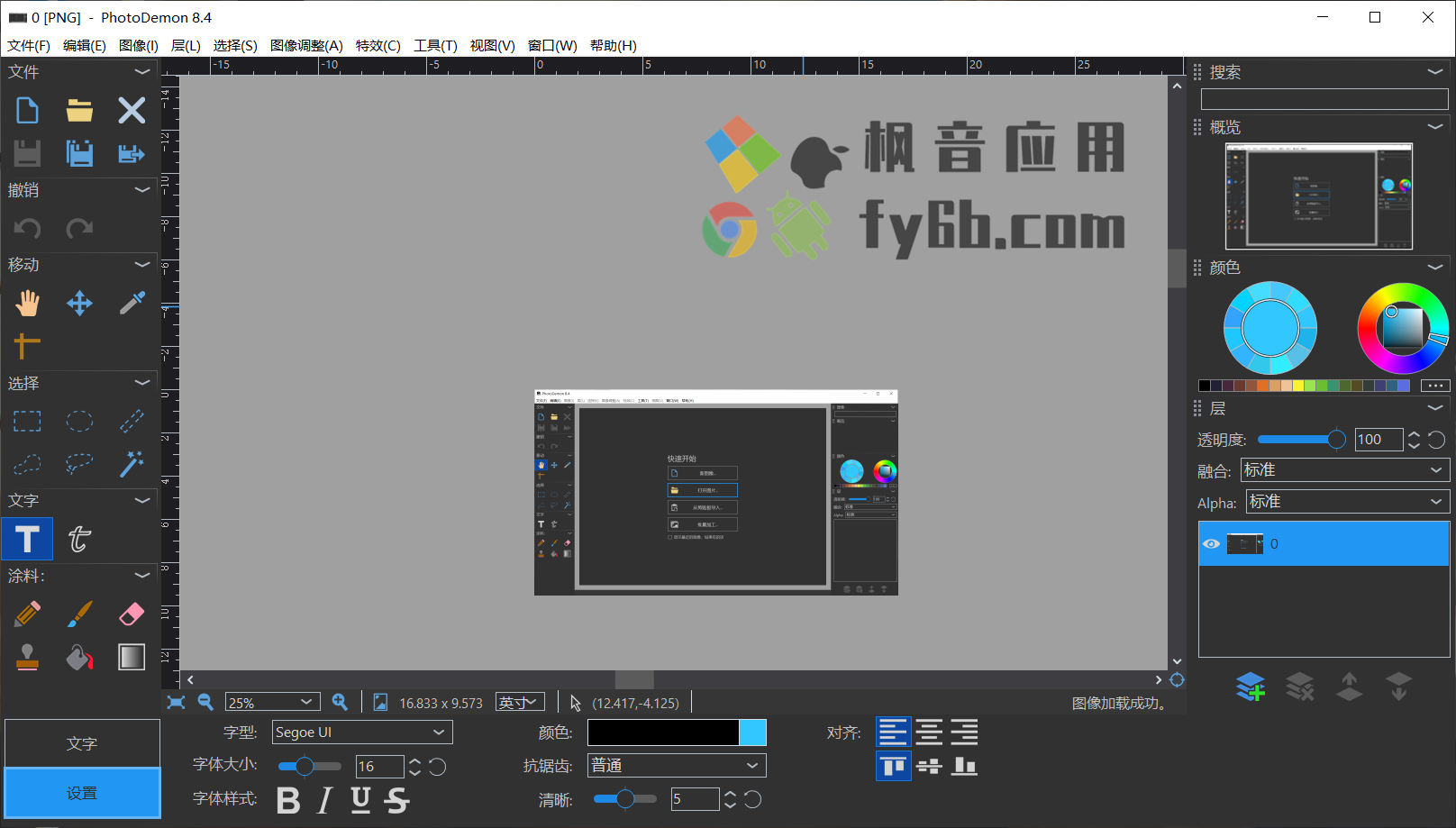Viewport: 1456px width, 828px height.
Task: Select the basic Text tool
Action: click(27, 539)
